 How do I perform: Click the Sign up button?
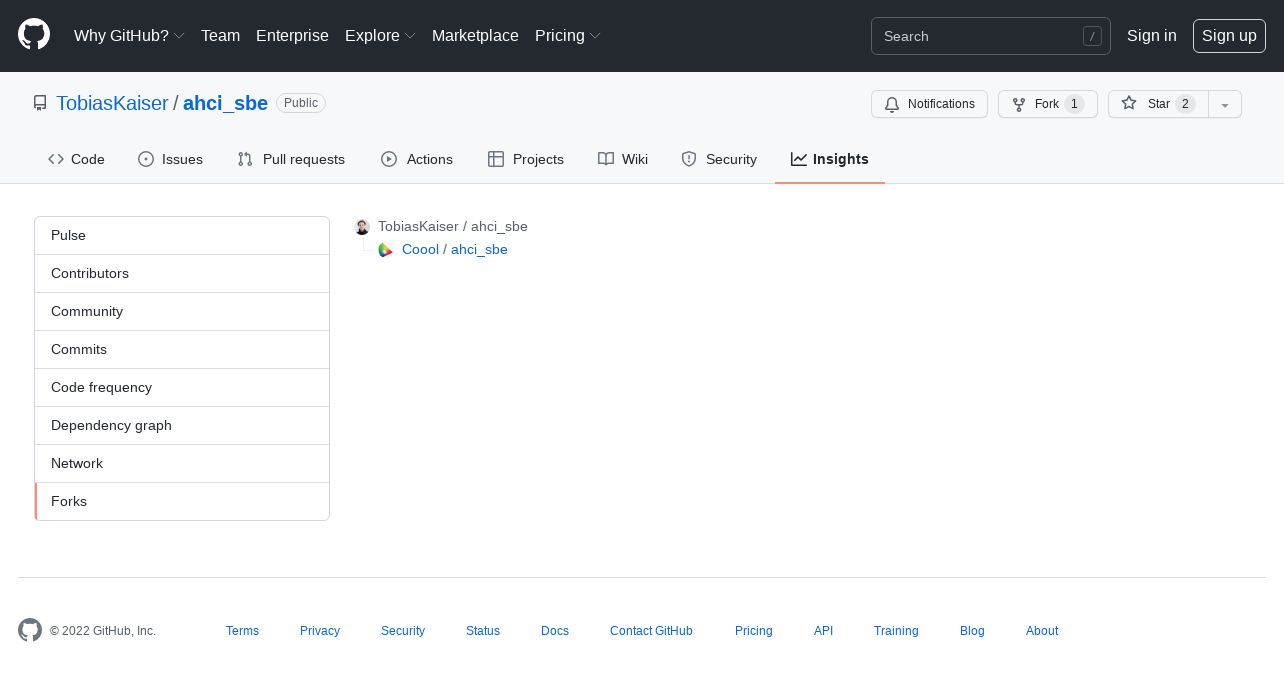1229,35
